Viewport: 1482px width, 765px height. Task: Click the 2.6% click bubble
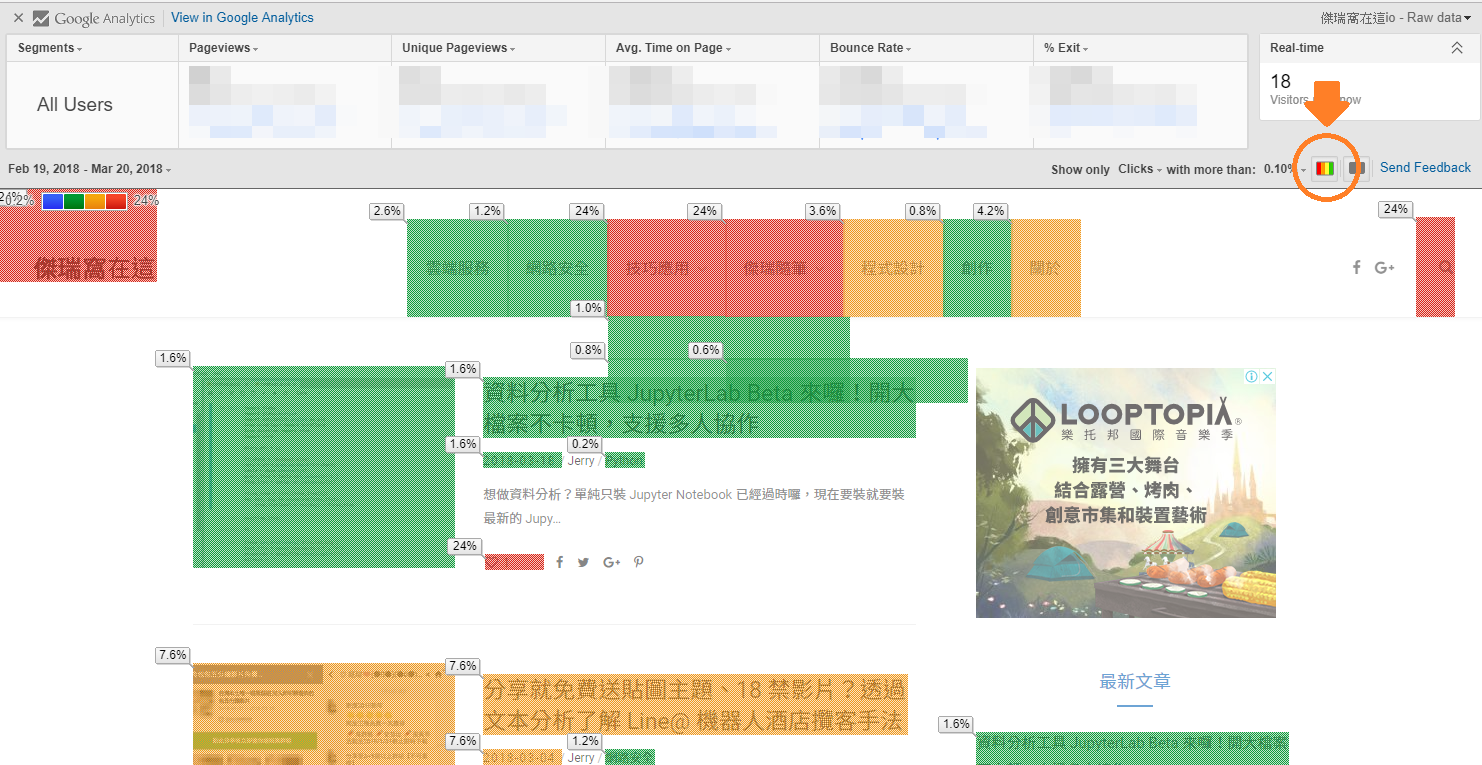coord(387,211)
